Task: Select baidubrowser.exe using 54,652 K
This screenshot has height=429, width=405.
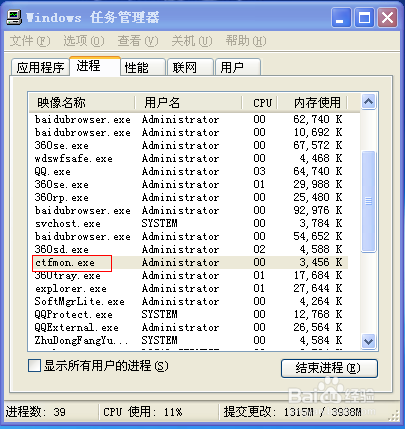Action: (x=188, y=236)
